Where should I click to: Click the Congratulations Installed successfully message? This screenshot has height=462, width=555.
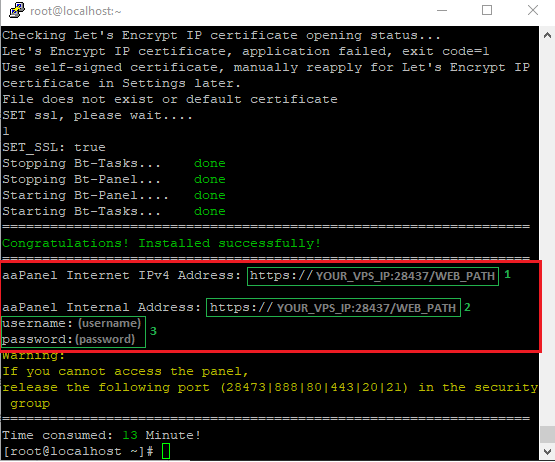click(161, 243)
